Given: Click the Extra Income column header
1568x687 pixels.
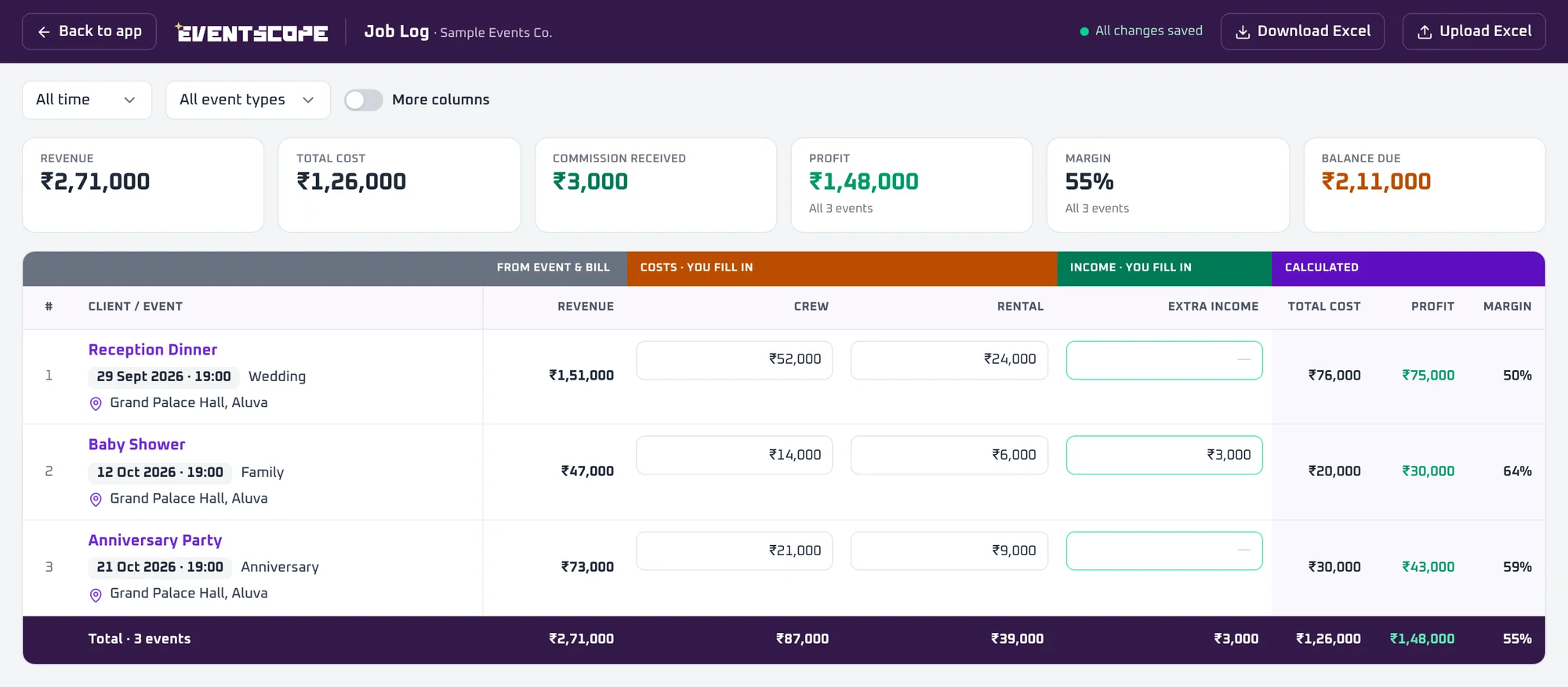Looking at the screenshot, I should (x=1213, y=307).
